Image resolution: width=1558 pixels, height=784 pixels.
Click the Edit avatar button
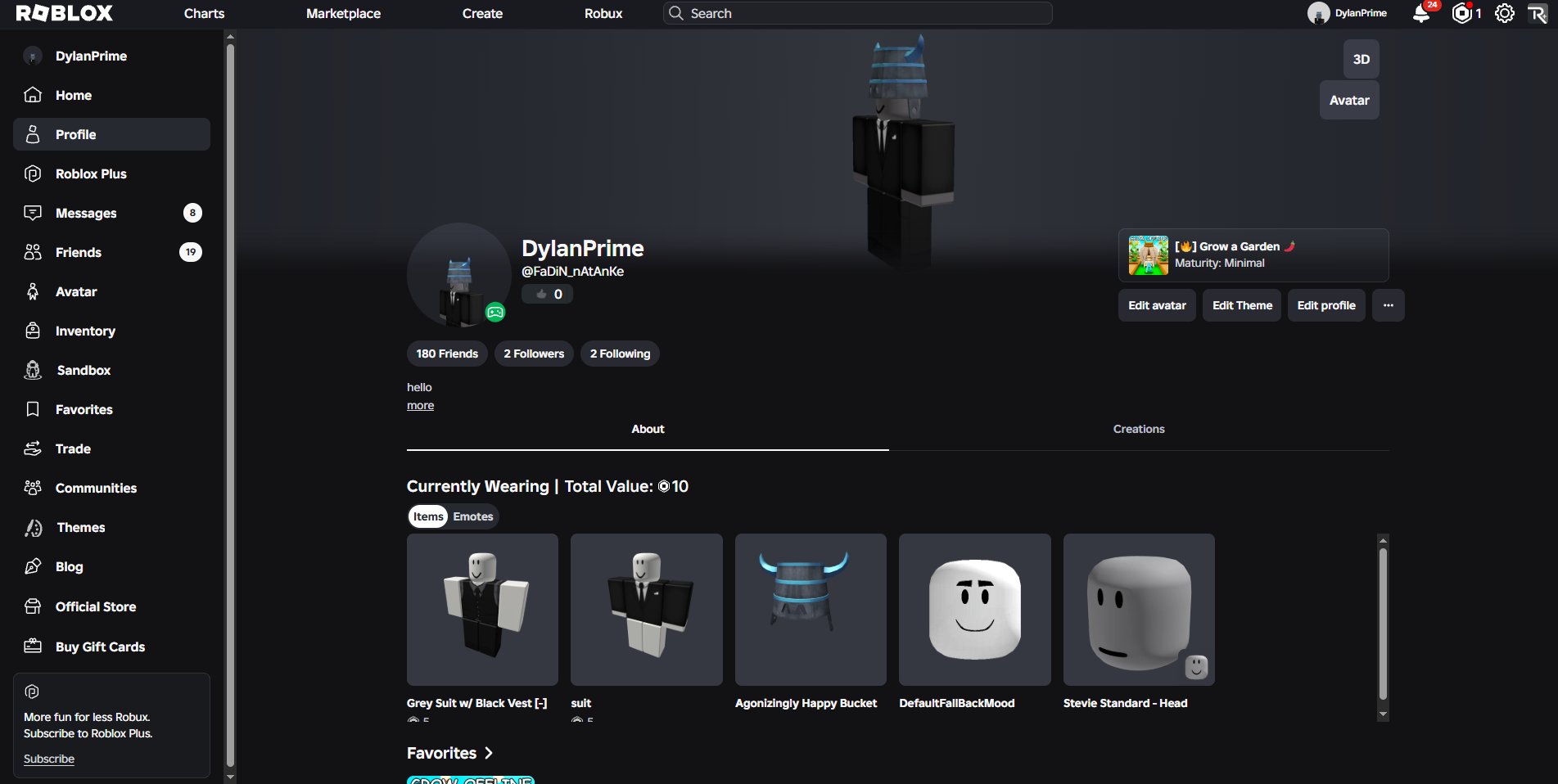click(1157, 305)
